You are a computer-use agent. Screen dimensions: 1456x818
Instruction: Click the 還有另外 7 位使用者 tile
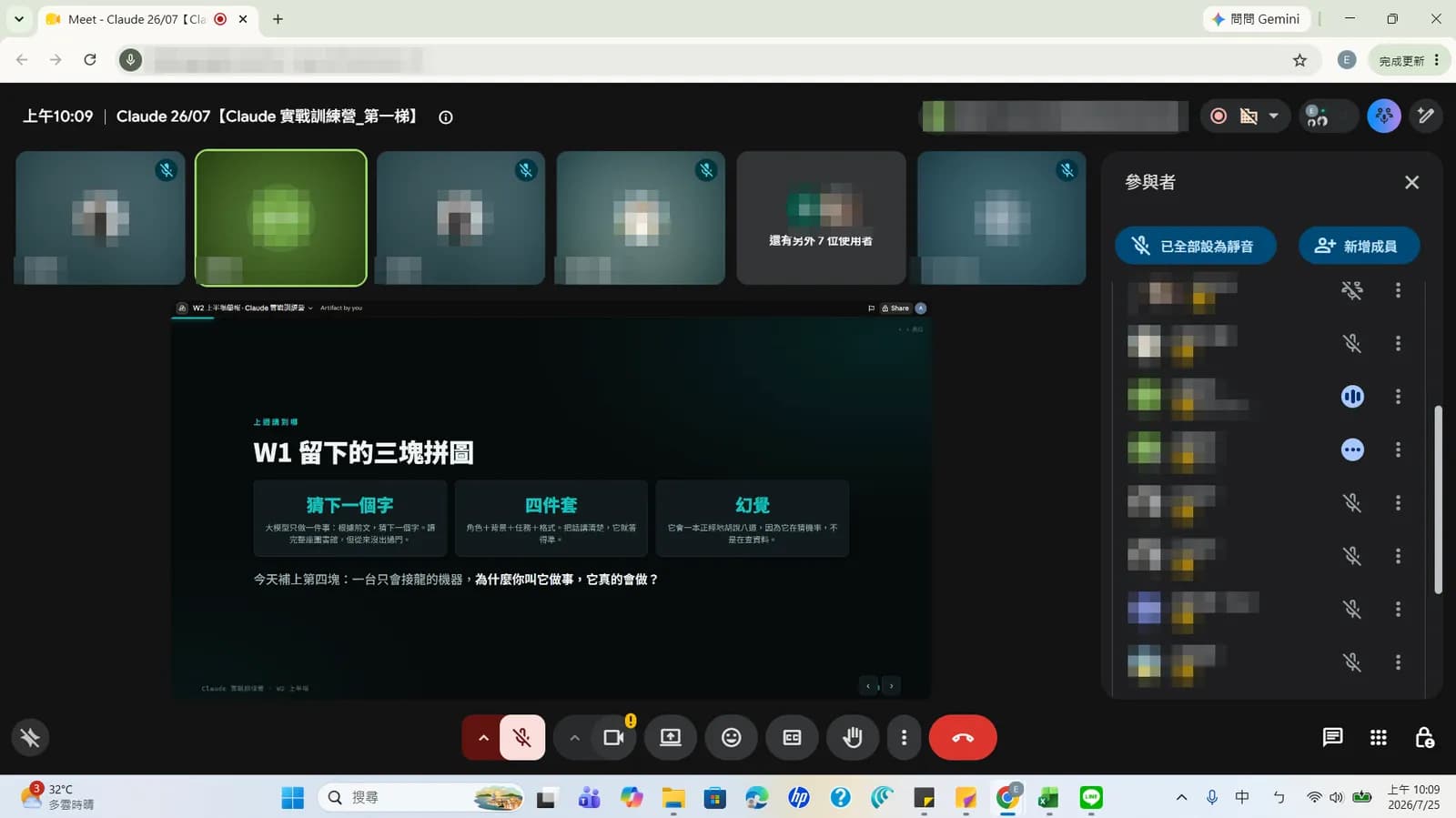[x=821, y=218]
